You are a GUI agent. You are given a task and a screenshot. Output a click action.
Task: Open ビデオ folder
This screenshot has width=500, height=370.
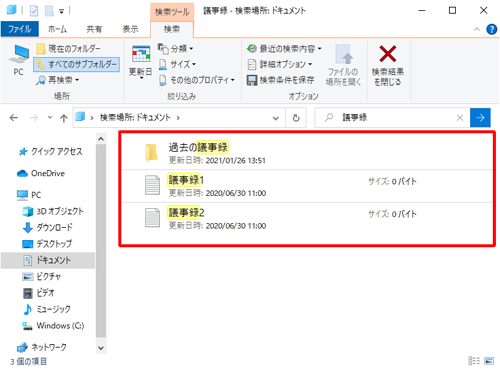pos(38,293)
